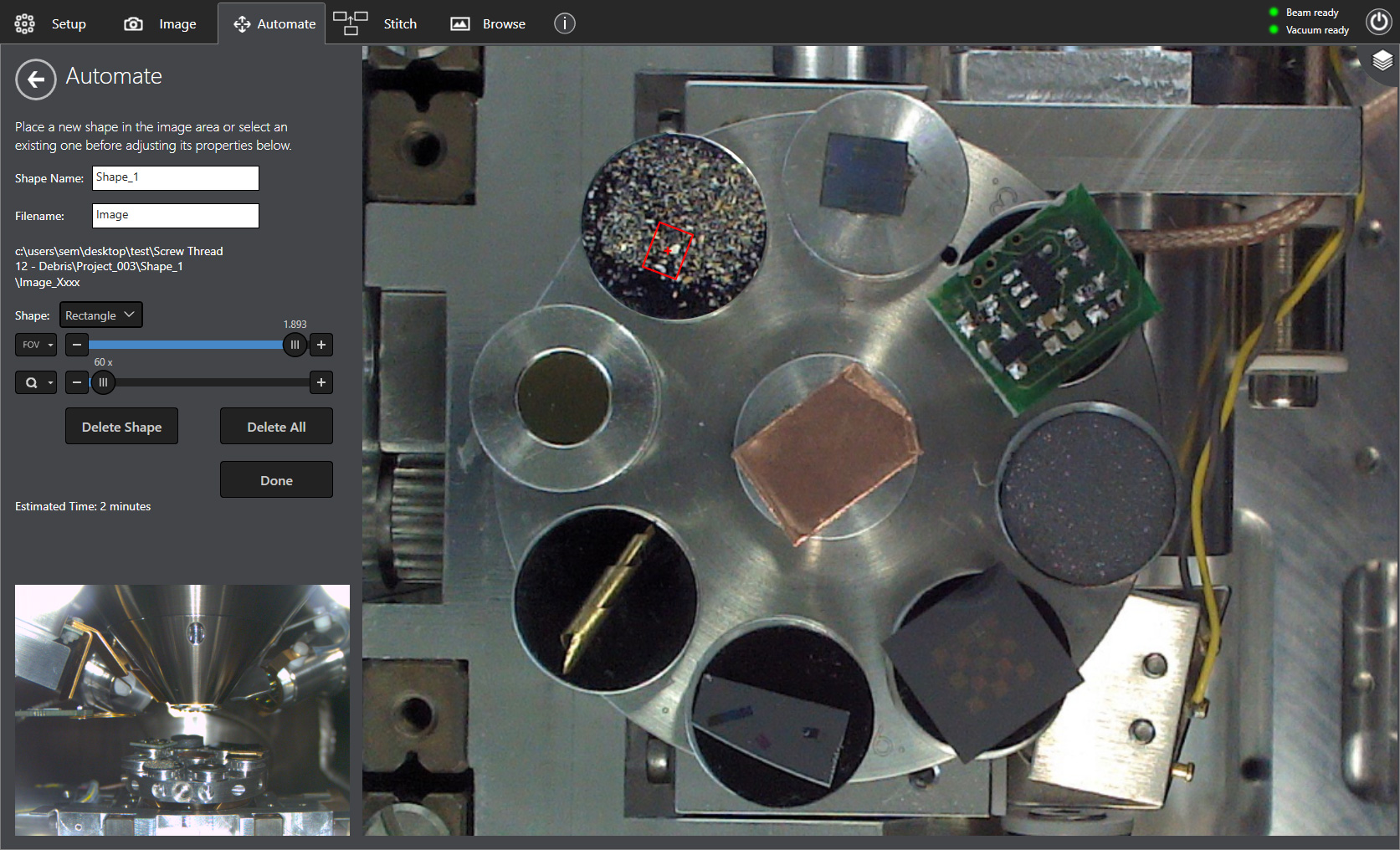1400x850 pixels.
Task: Click the power button icon top right
Action: coord(1378,22)
